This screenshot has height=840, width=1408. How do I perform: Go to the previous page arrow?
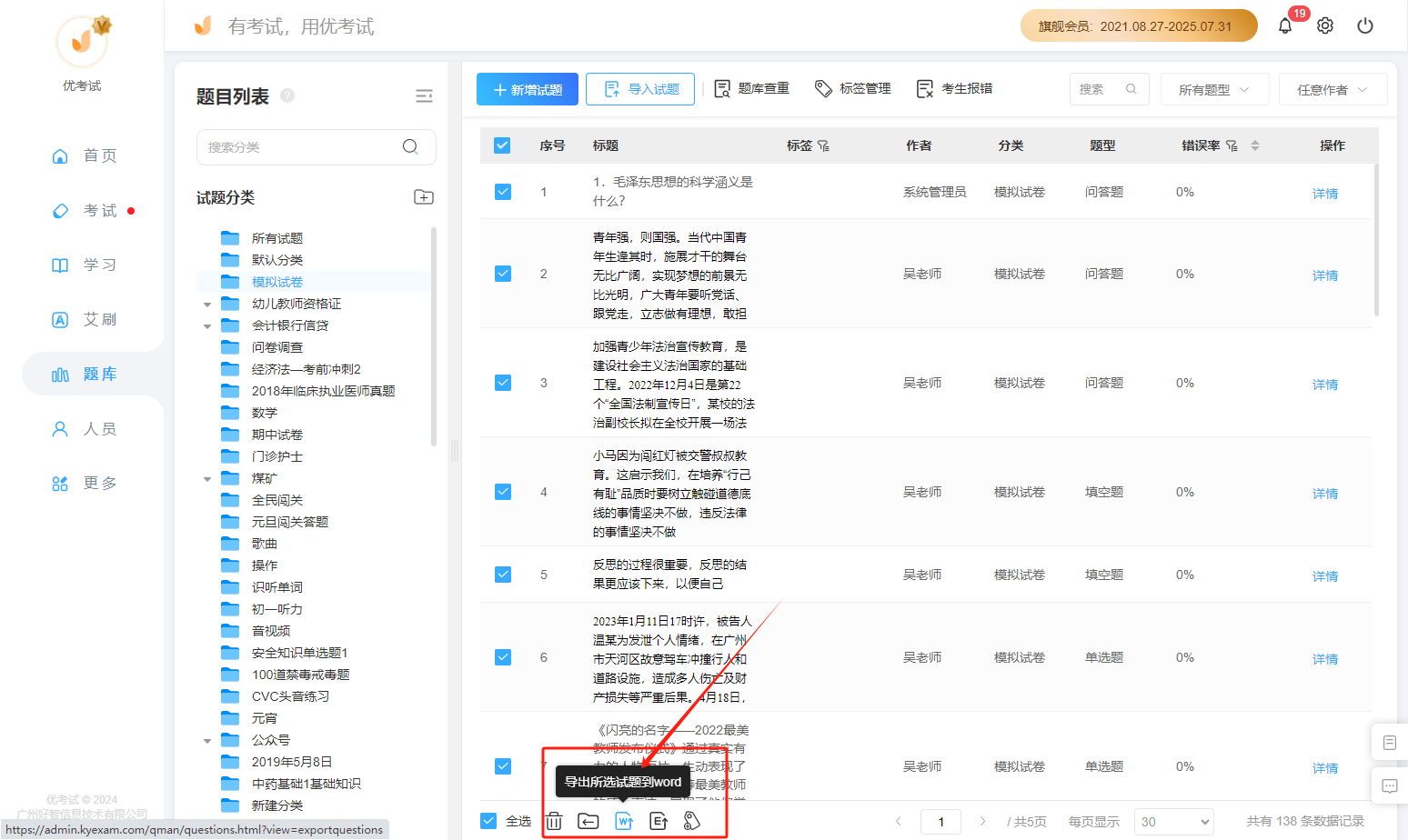[x=899, y=821]
